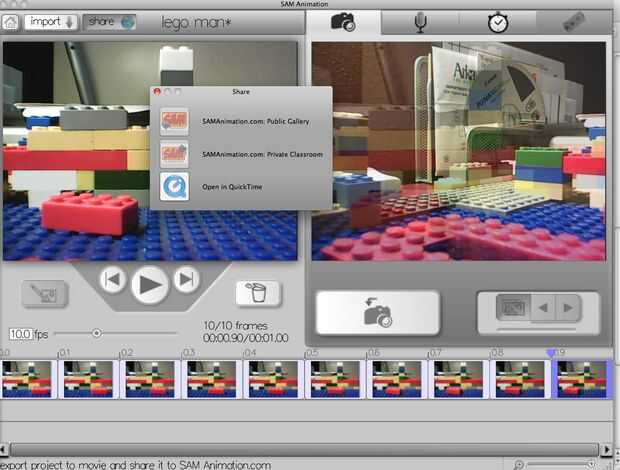This screenshot has height=470, width=620.
Task: Go to the home screen icon
Action: click(x=10, y=22)
